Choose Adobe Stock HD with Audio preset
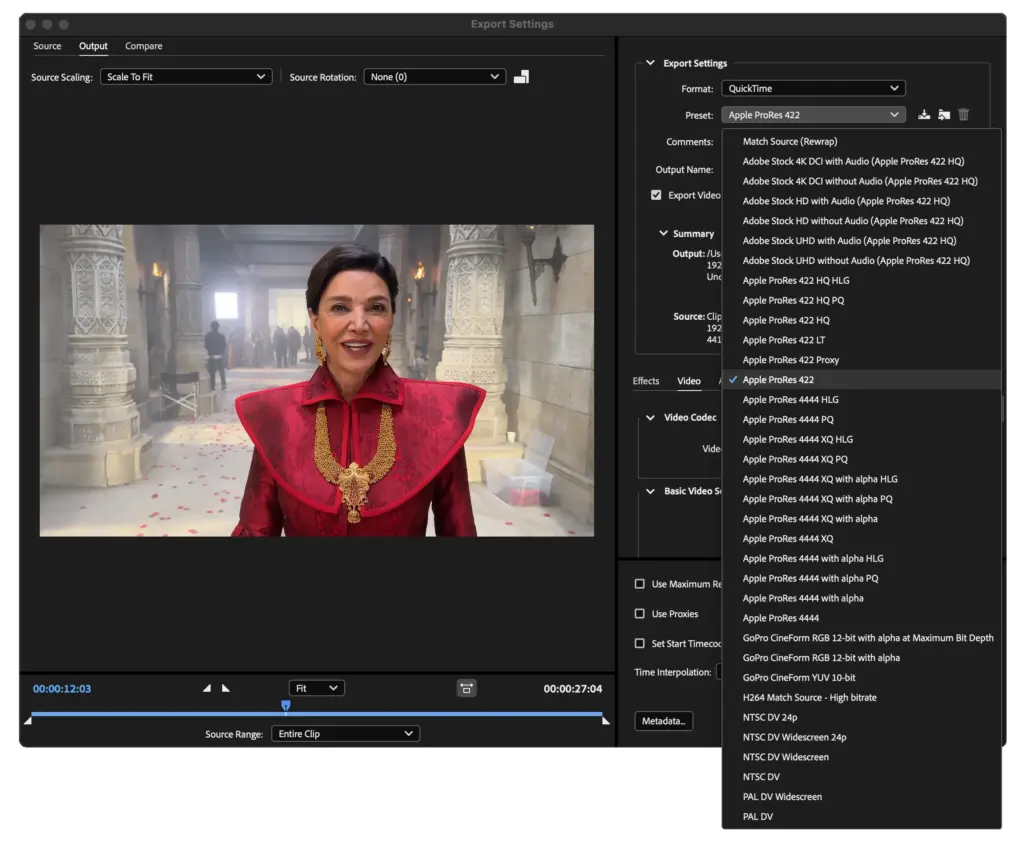The width and height of the screenshot is (1024, 846). tap(861, 201)
